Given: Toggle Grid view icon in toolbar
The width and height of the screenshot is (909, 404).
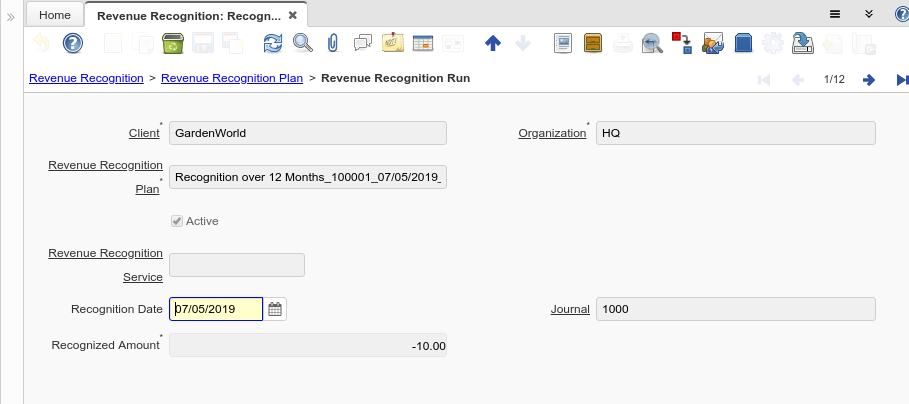Looking at the screenshot, I should click(x=422, y=43).
